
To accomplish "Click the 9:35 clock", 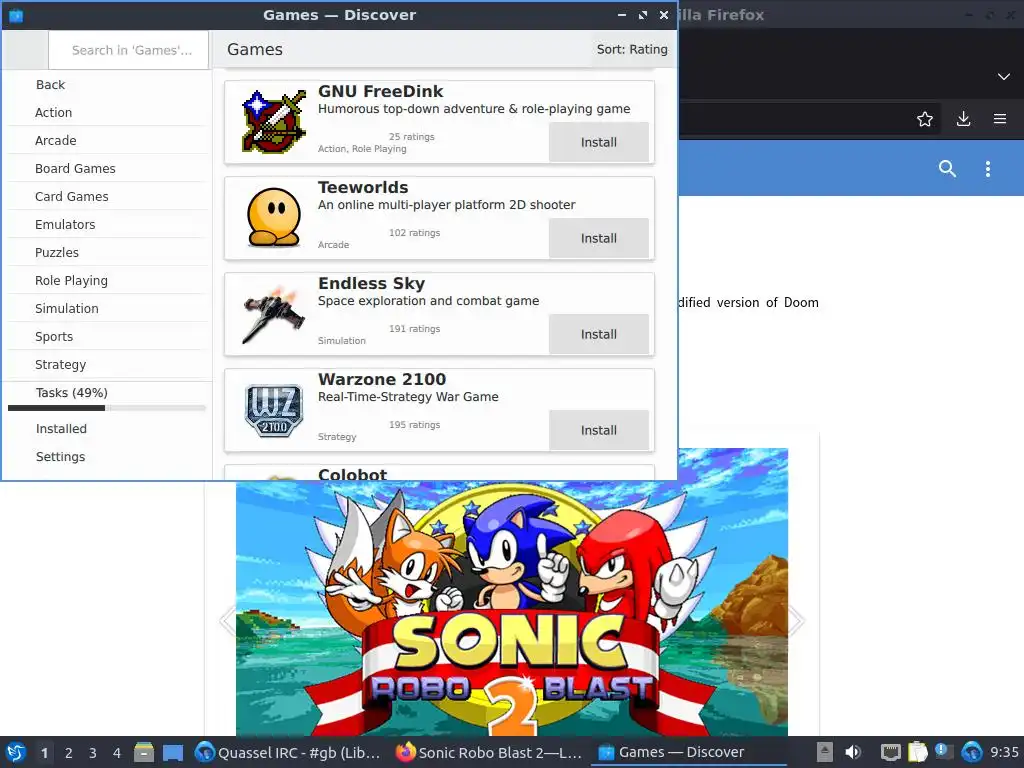I will coord(1004,752).
